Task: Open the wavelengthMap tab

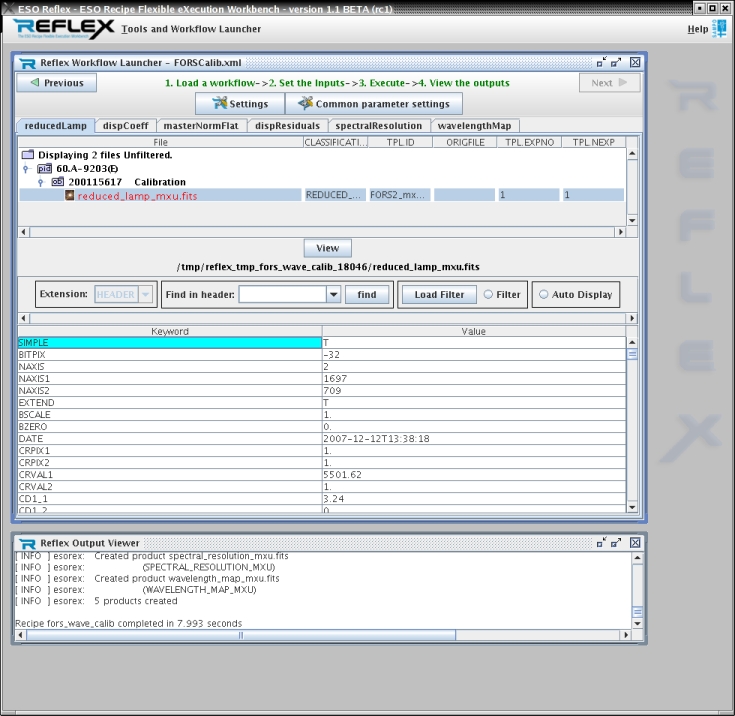Action: pos(474,126)
